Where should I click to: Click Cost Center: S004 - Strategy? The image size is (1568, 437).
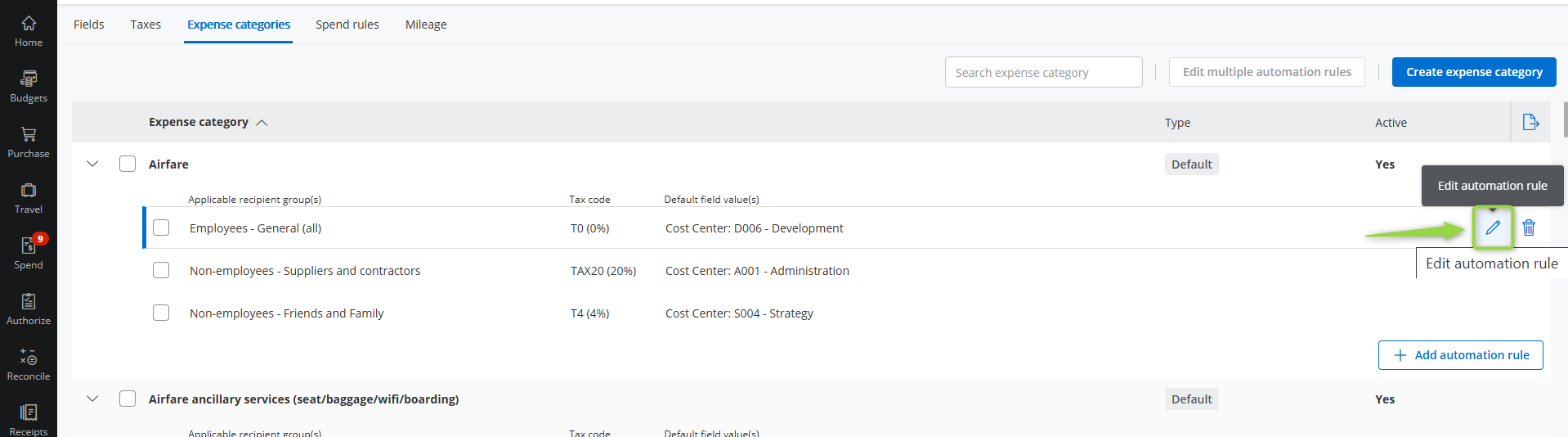[739, 313]
